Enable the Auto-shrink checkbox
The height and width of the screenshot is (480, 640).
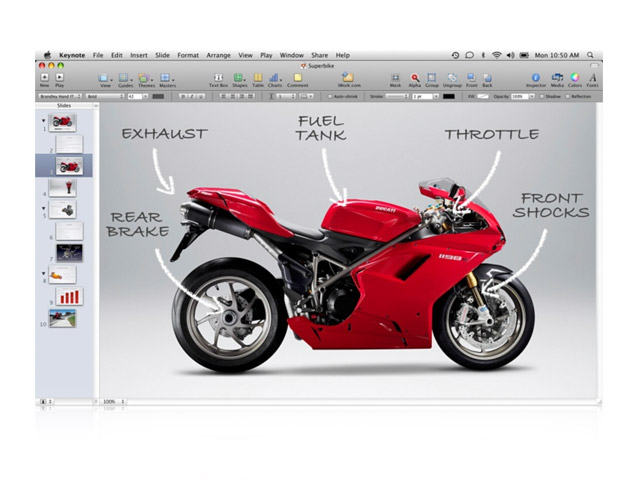click(x=330, y=97)
